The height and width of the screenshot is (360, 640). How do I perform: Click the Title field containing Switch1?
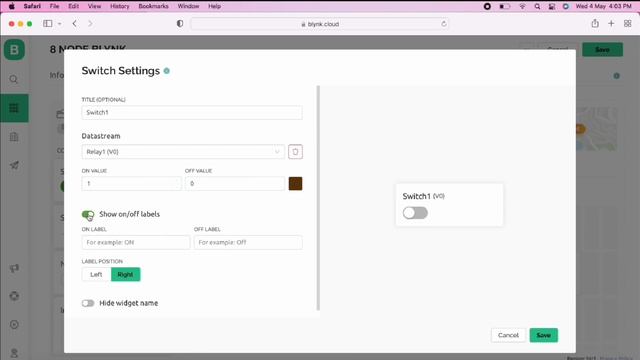[192, 113]
